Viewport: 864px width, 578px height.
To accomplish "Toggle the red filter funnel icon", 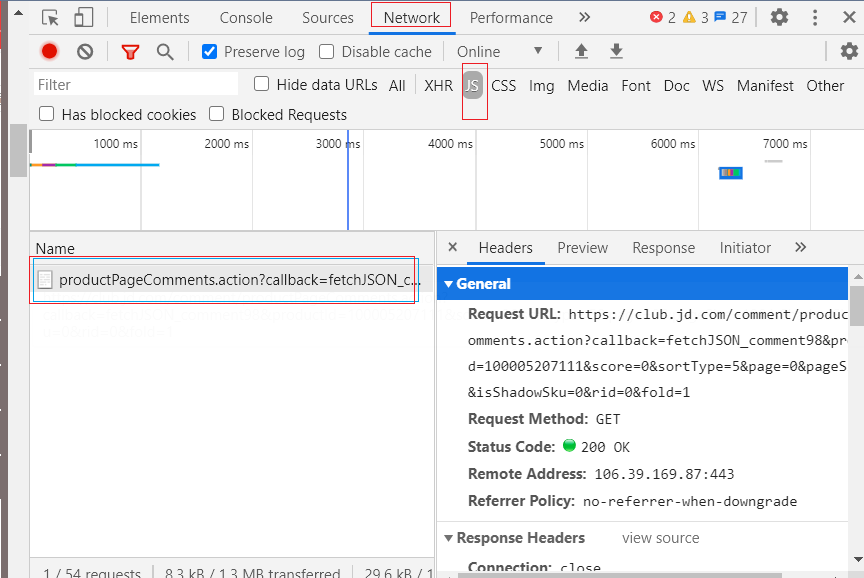I will (130, 52).
